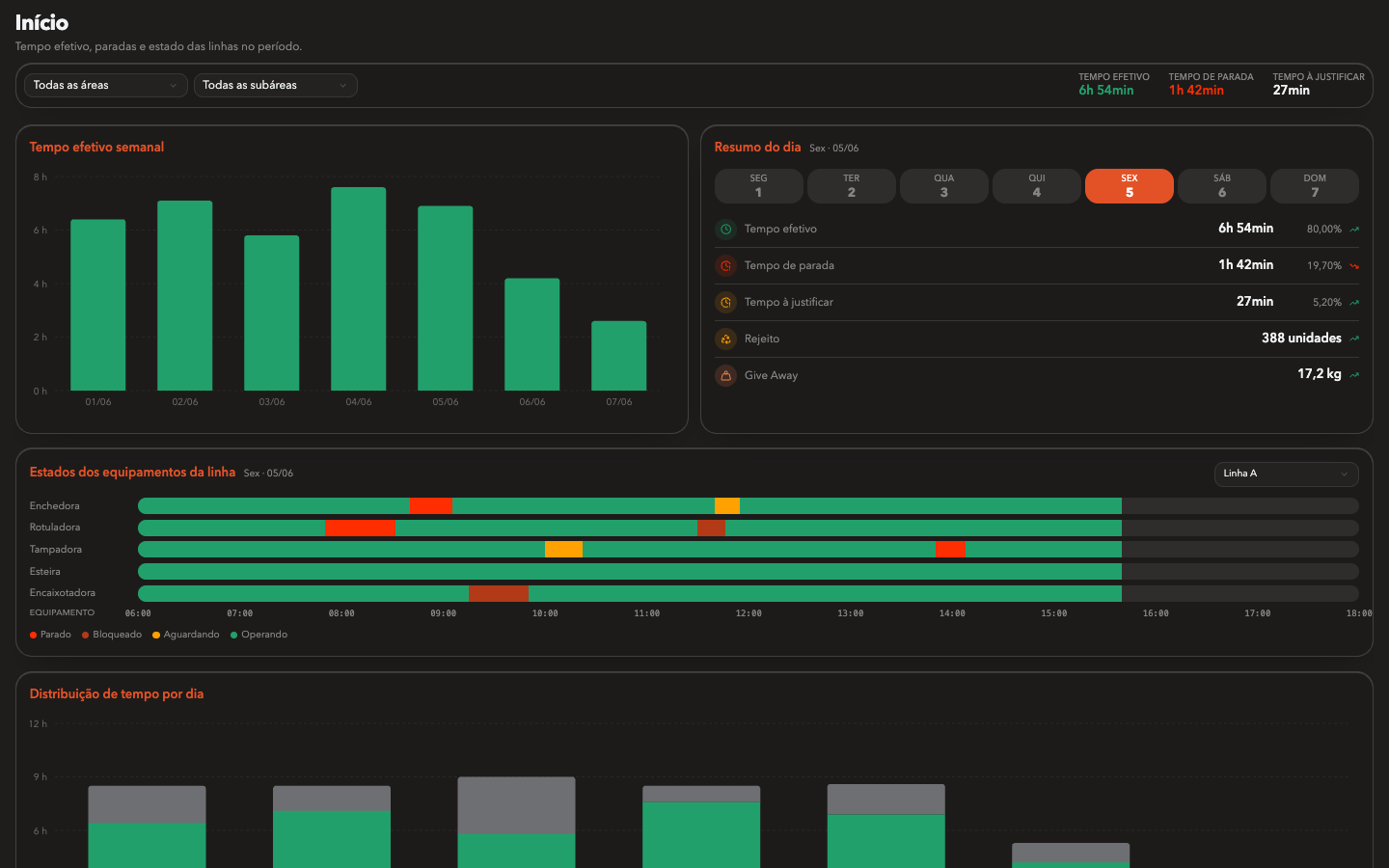Click the orange Aguardando segment on Tampadora timeline
Viewport: 1389px width, 868px height.
[x=563, y=550]
